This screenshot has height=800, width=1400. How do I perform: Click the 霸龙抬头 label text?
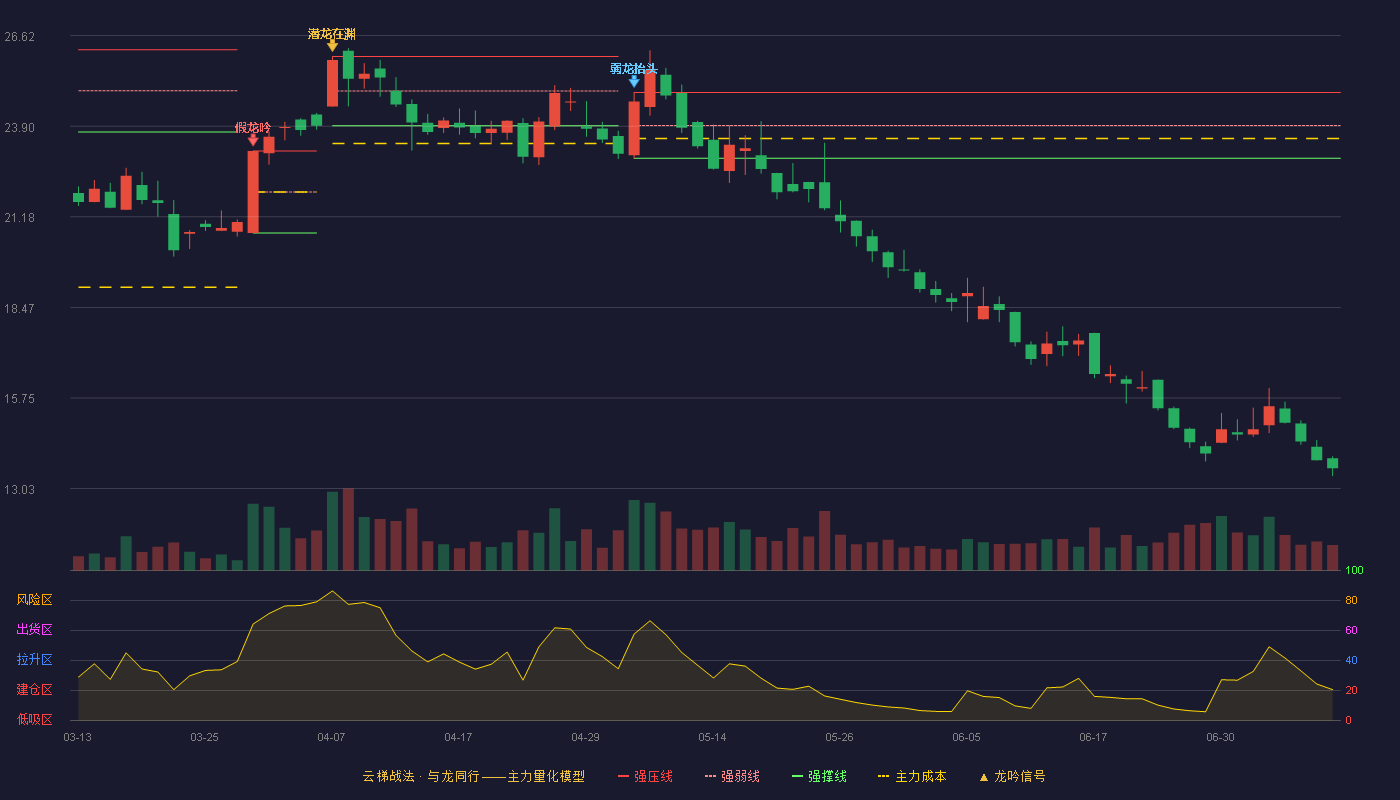point(634,69)
